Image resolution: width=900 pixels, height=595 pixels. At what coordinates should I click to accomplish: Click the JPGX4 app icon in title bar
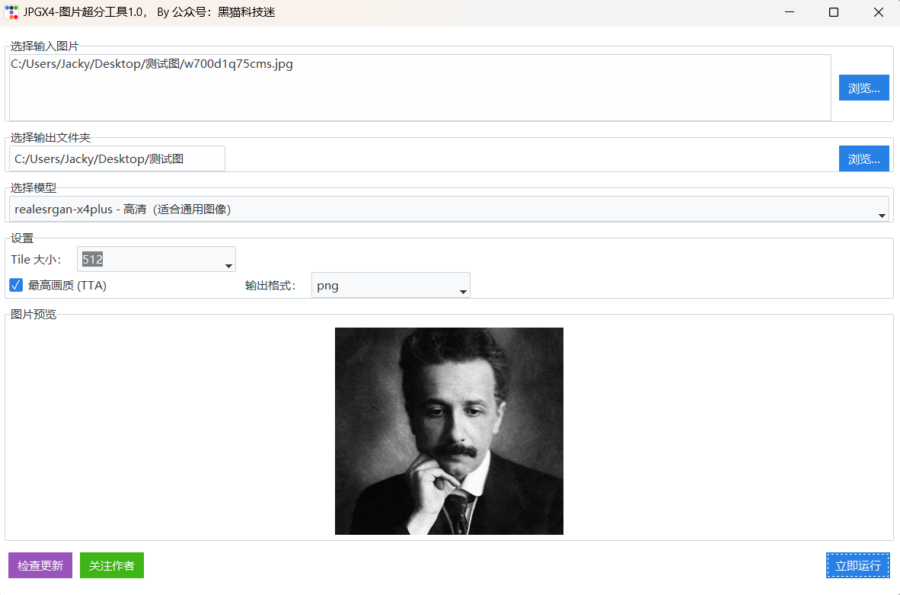pos(11,12)
